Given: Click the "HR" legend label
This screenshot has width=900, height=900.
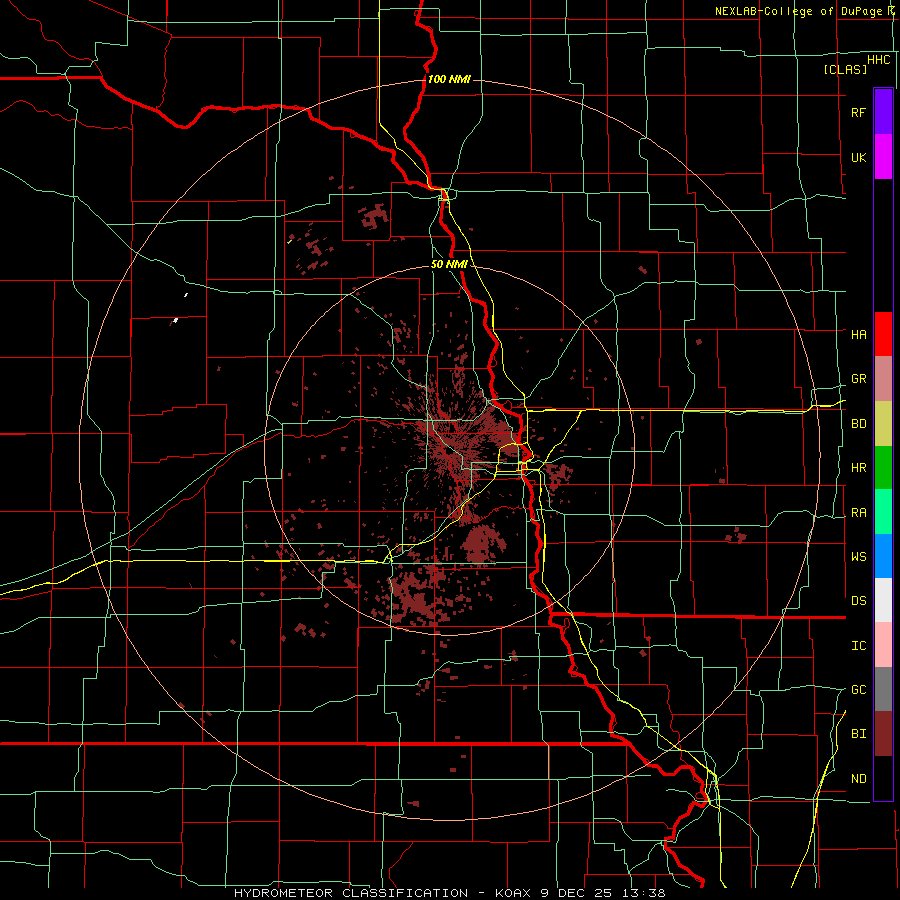Looking at the screenshot, I should [858, 468].
